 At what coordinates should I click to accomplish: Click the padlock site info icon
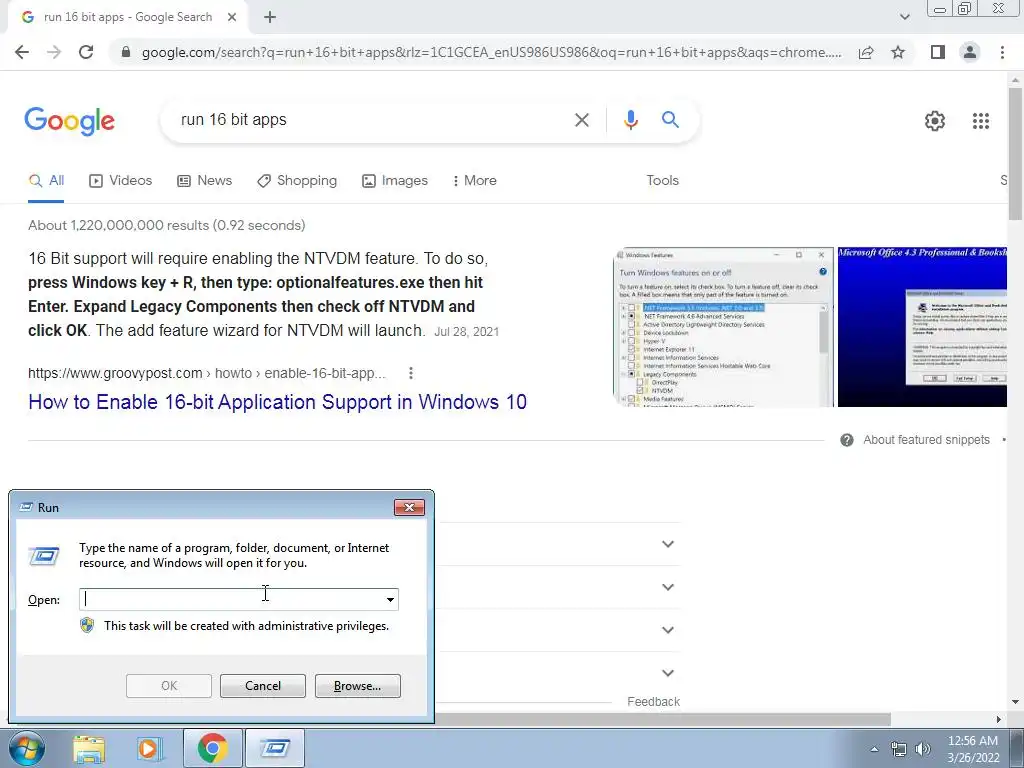click(126, 52)
